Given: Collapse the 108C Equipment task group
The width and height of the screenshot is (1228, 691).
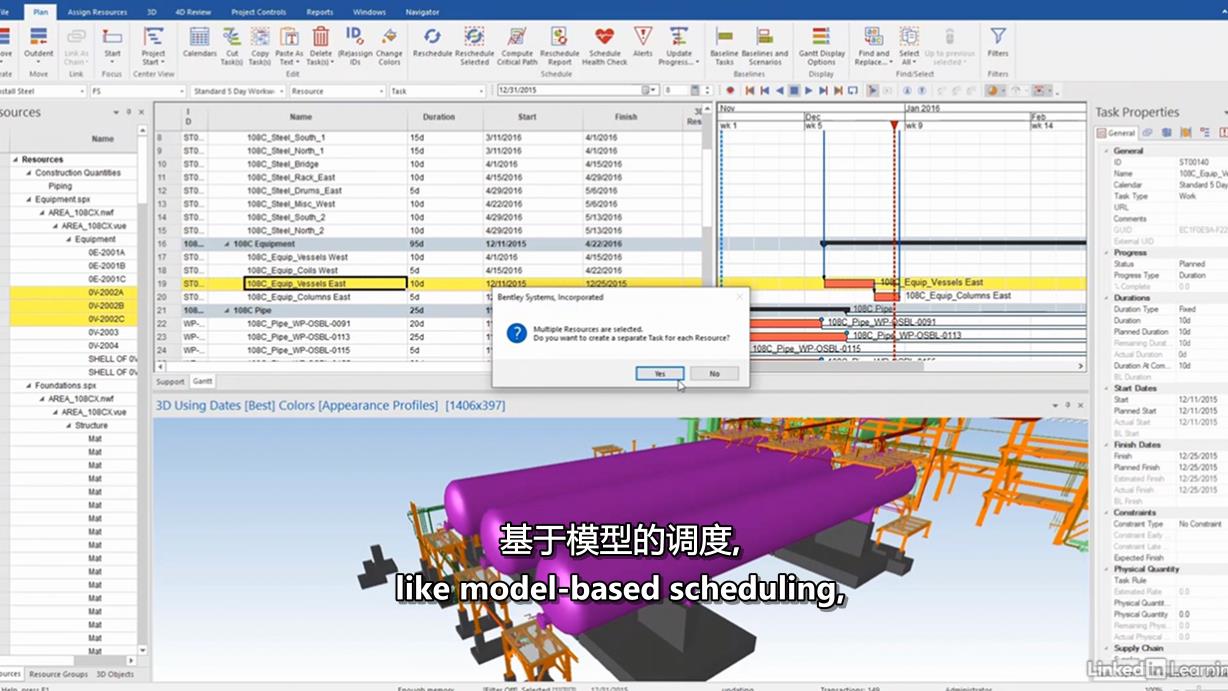Looking at the screenshot, I should coord(226,244).
